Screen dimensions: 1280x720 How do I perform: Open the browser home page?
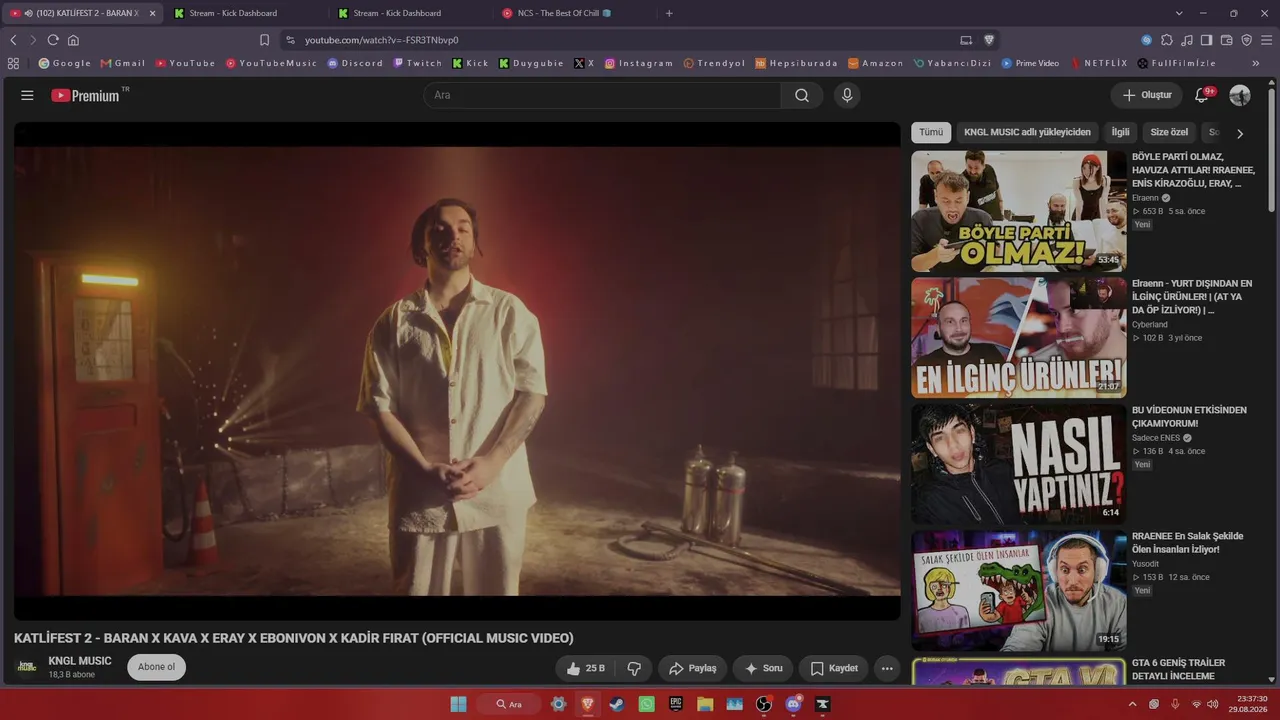coord(73,40)
